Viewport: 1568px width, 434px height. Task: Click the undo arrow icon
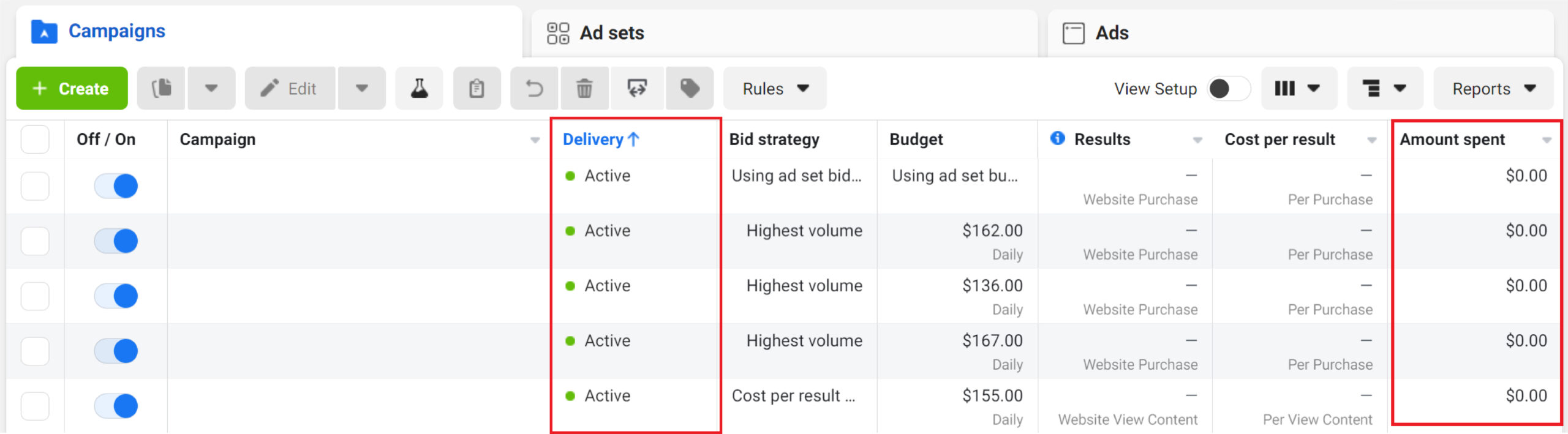(534, 89)
